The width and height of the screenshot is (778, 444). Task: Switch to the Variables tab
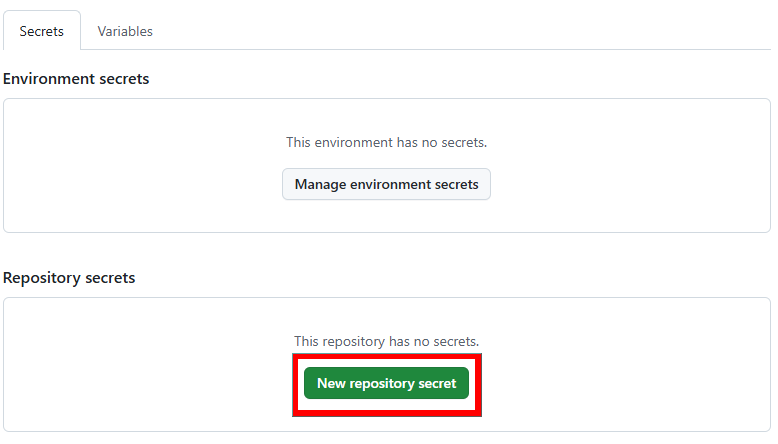(125, 31)
